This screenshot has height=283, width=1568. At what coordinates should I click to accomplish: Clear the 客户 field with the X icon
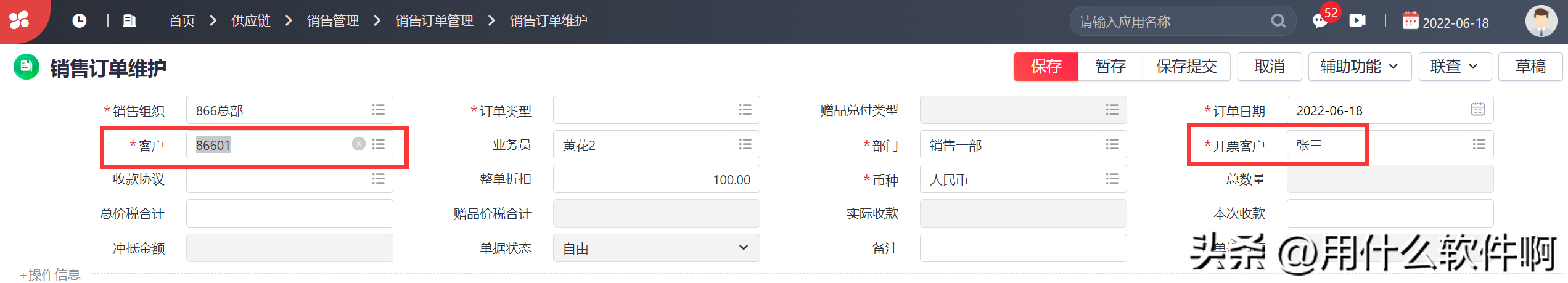tap(359, 144)
